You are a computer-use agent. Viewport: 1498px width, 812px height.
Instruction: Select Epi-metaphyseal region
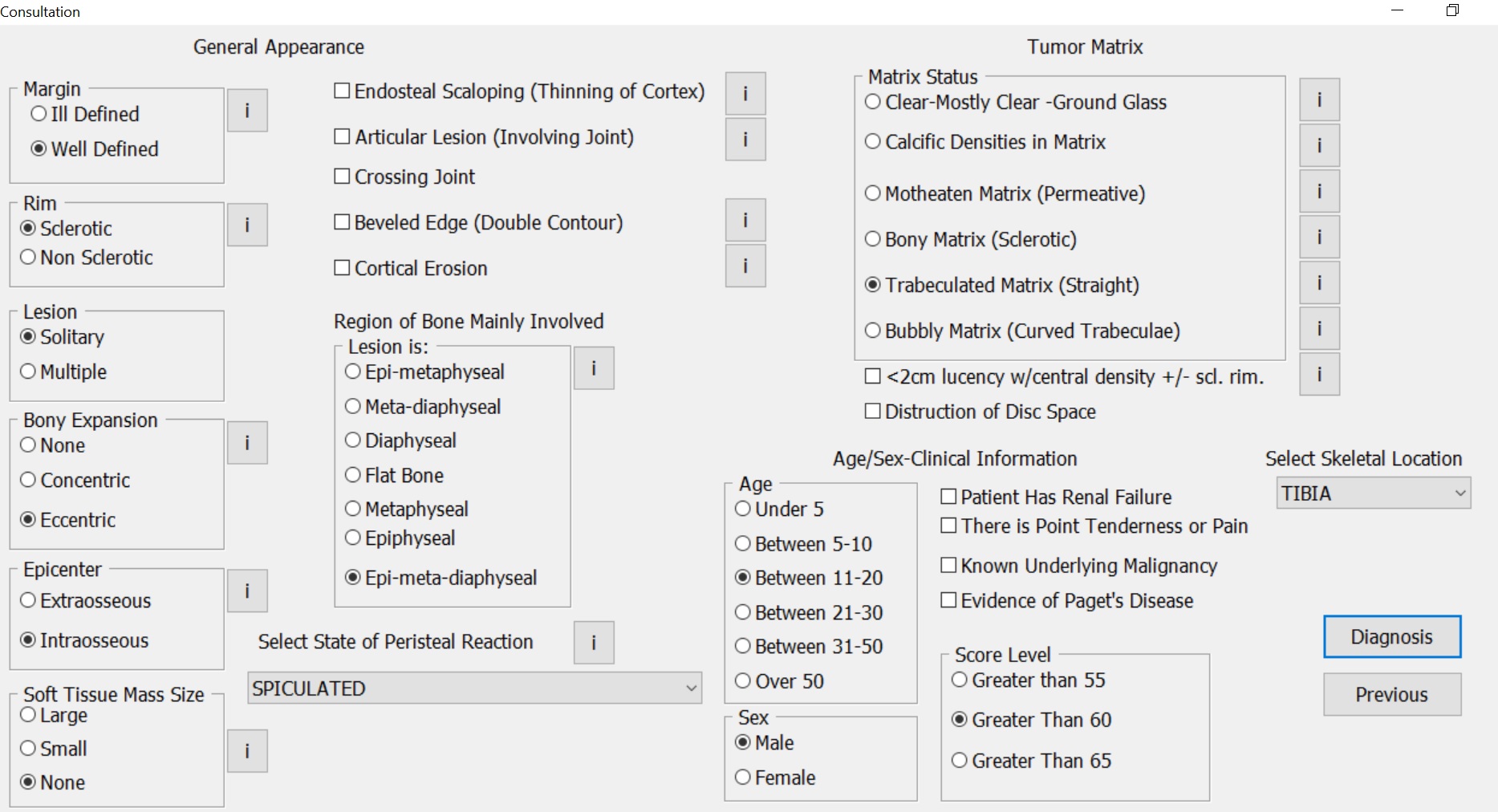[x=424, y=371]
